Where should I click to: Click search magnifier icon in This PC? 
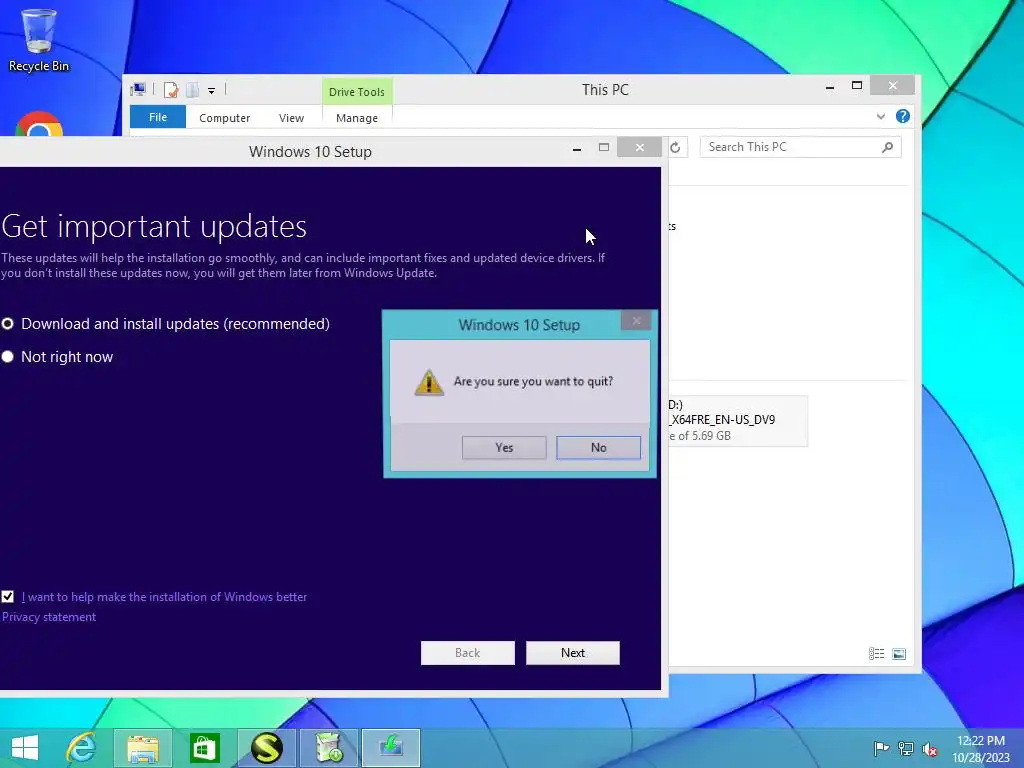[887, 147]
